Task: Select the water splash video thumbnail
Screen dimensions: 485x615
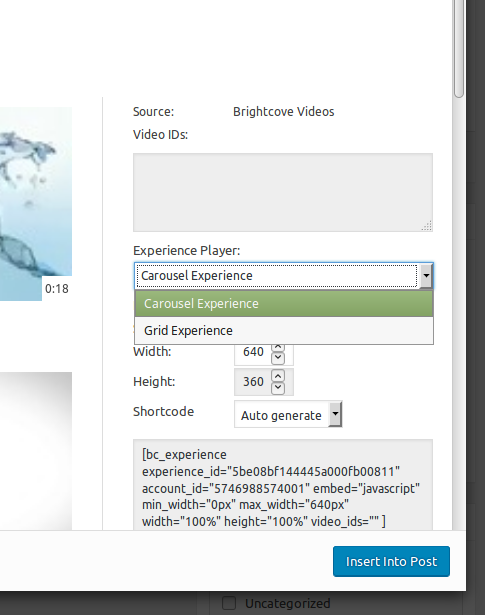Action: coord(36,204)
